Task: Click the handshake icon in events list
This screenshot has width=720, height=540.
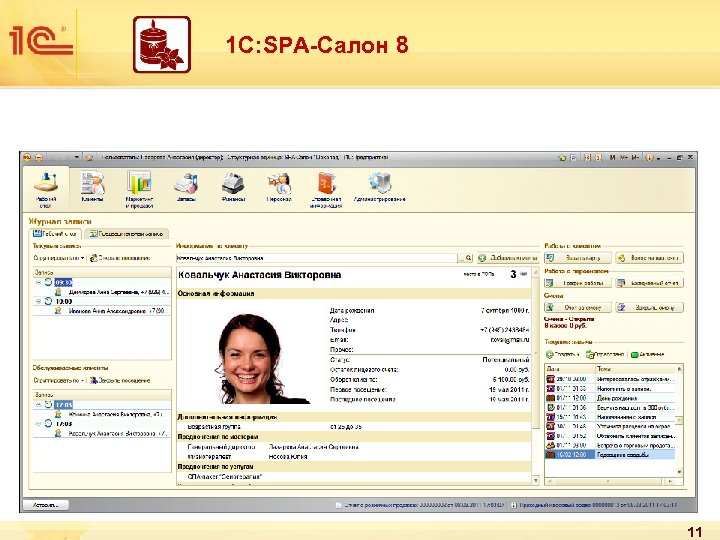Action: pyautogui.click(x=550, y=445)
